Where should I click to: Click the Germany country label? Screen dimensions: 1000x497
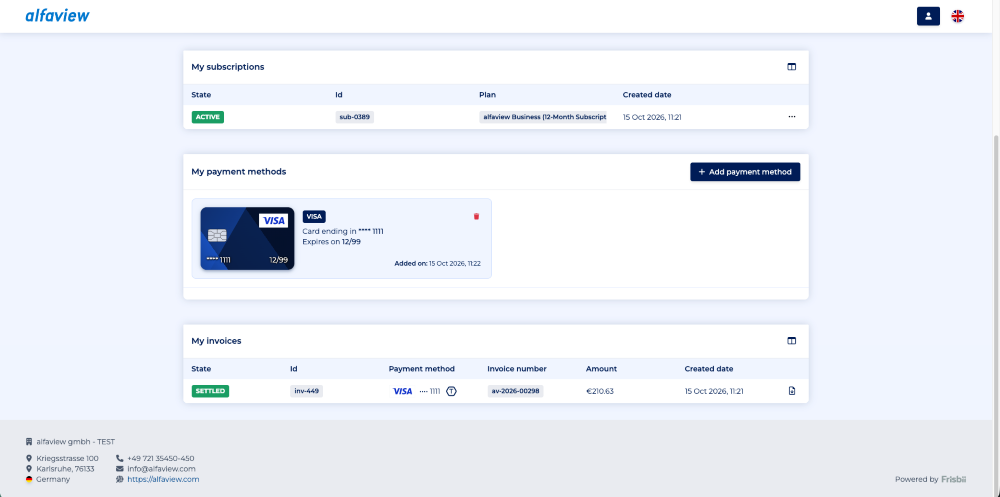pos(53,479)
